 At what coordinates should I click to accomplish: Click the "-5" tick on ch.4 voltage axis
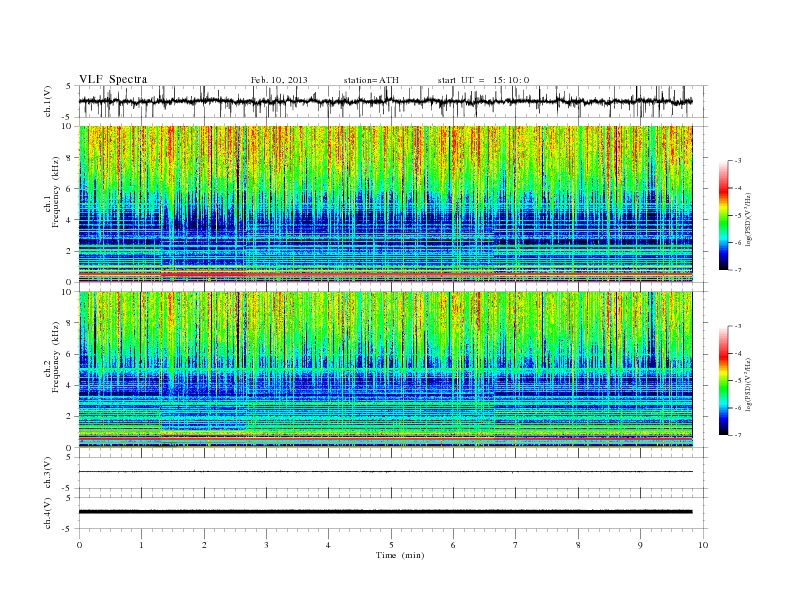coord(68,529)
